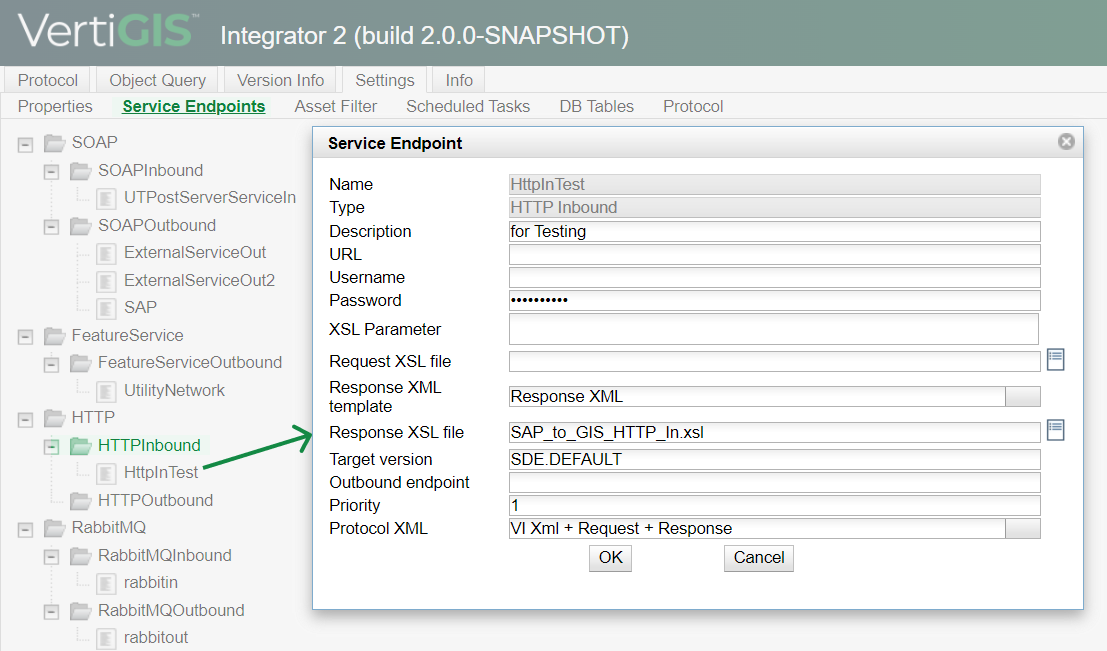Collapse the RabbitMQInbound tree node
This screenshot has width=1107, height=651.
(52, 556)
